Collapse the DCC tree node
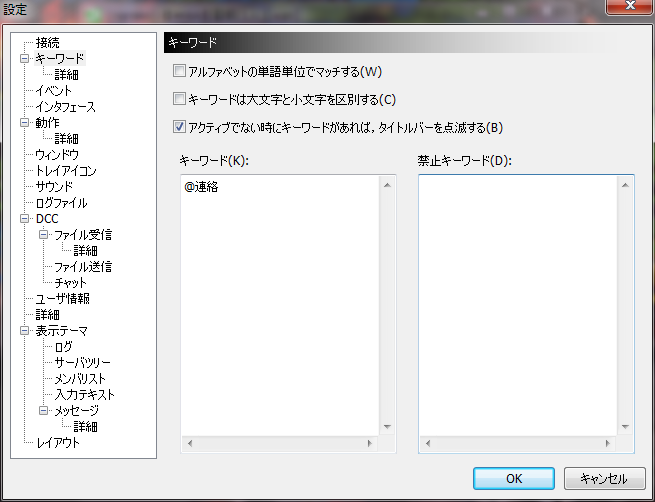The width and height of the screenshot is (655, 502). pyautogui.click(x=25, y=218)
